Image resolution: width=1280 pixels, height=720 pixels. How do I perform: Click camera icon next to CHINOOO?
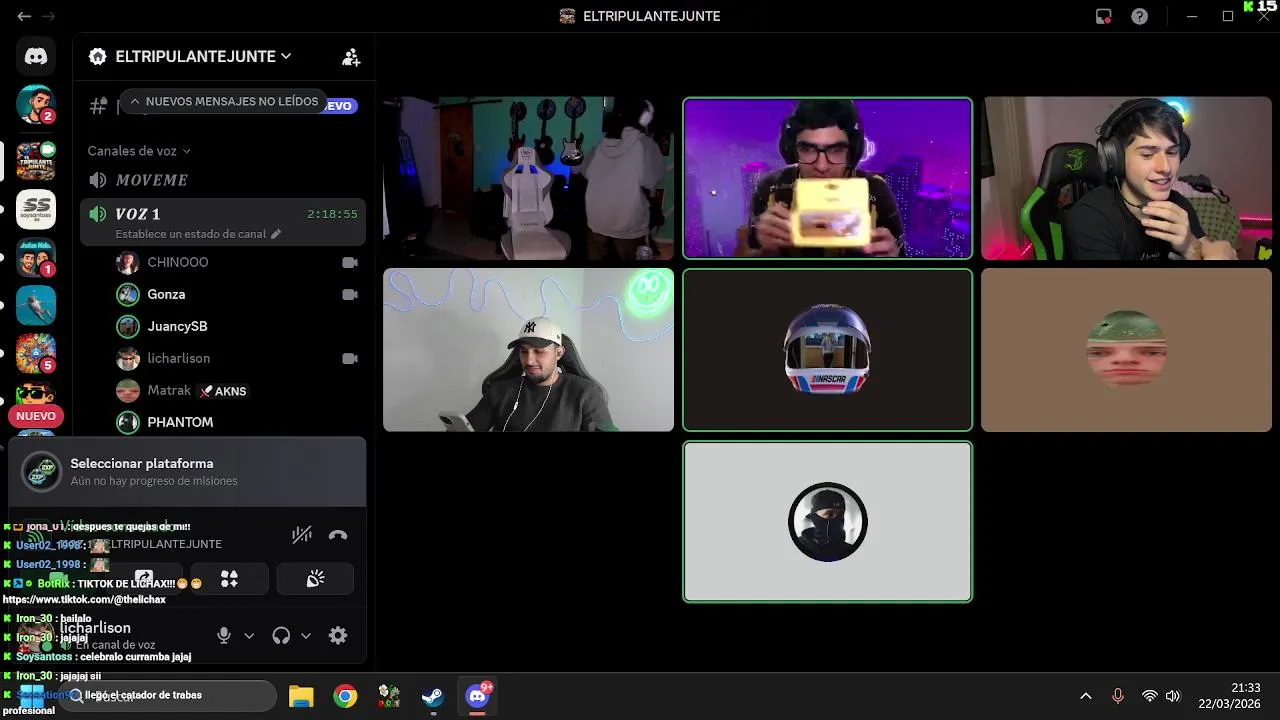(350, 262)
